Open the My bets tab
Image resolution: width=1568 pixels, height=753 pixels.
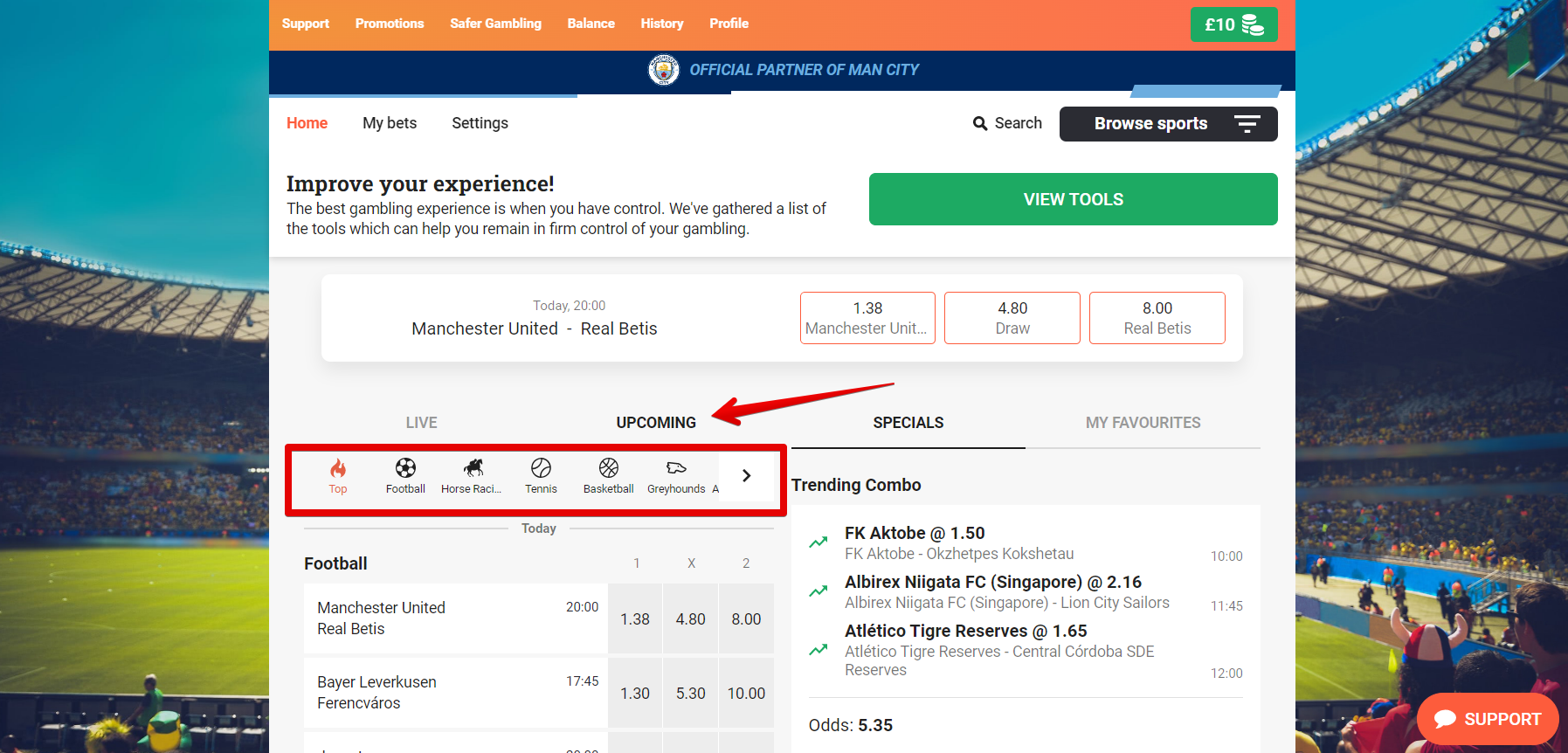390,123
